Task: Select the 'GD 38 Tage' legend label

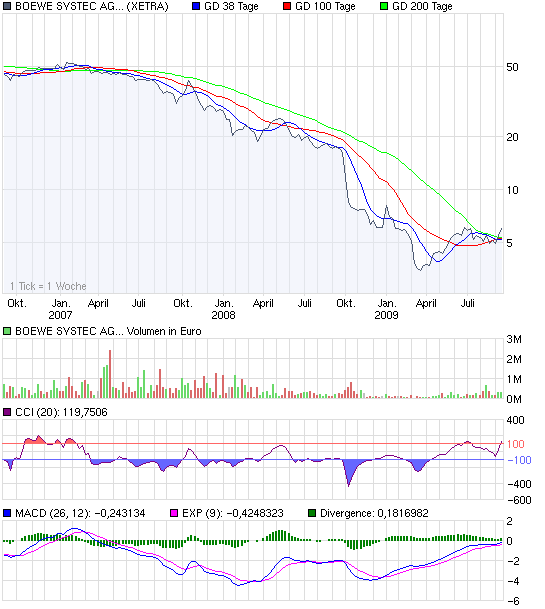Action: 231,7
